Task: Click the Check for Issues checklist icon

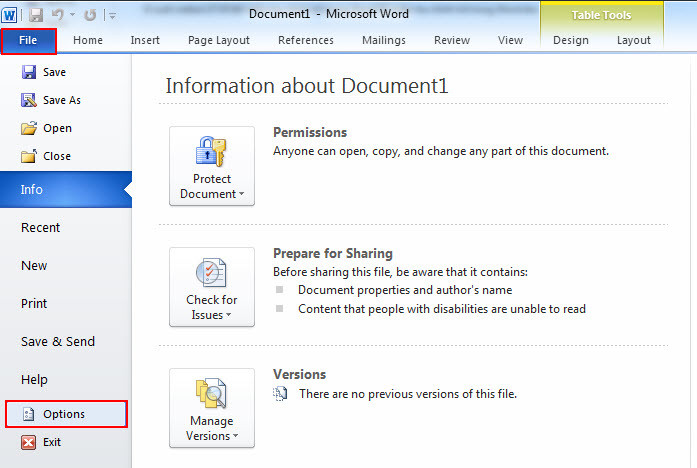Action: click(x=211, y=272)
